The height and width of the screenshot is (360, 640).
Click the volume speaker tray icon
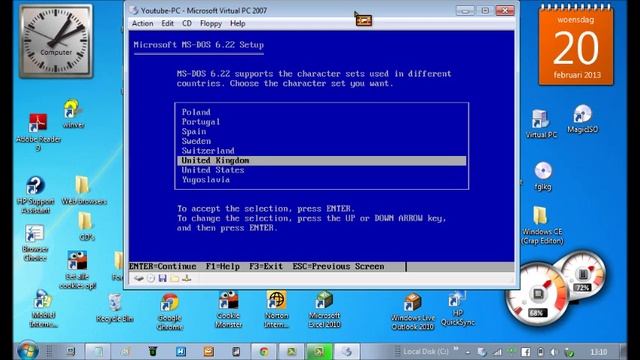click(554, 352)
